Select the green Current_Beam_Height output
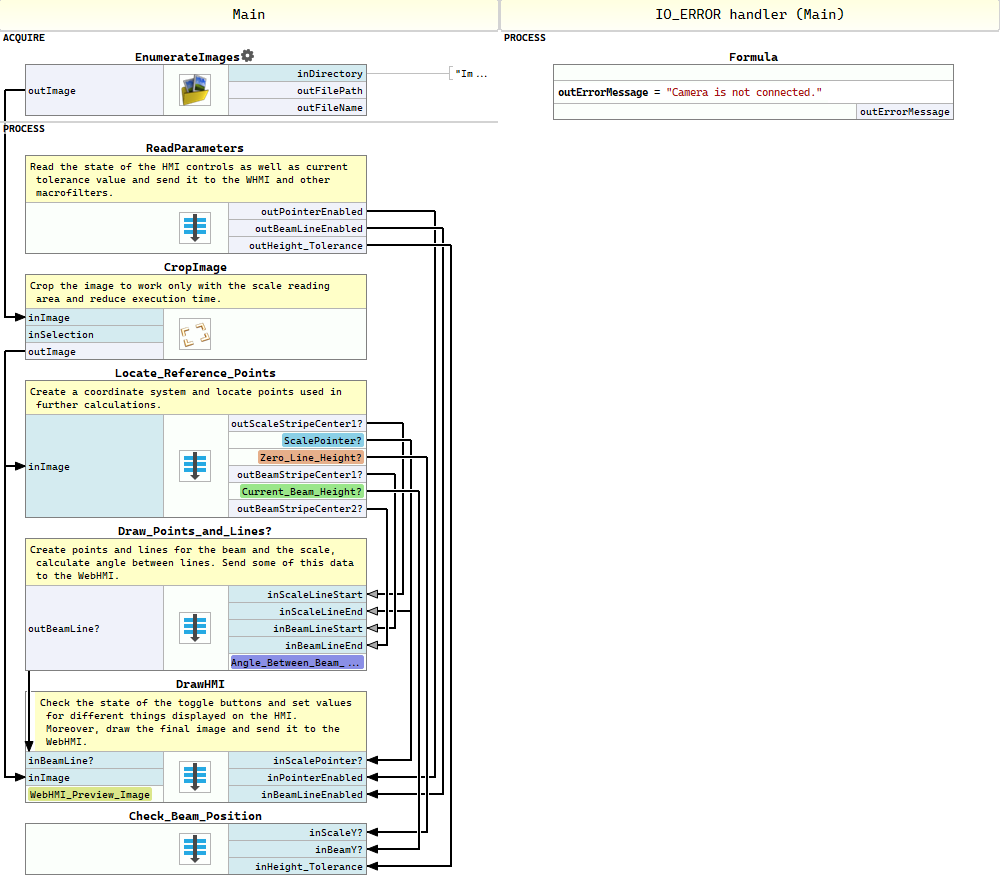Viewport: 1000px width, 880px height. (301, 492)
